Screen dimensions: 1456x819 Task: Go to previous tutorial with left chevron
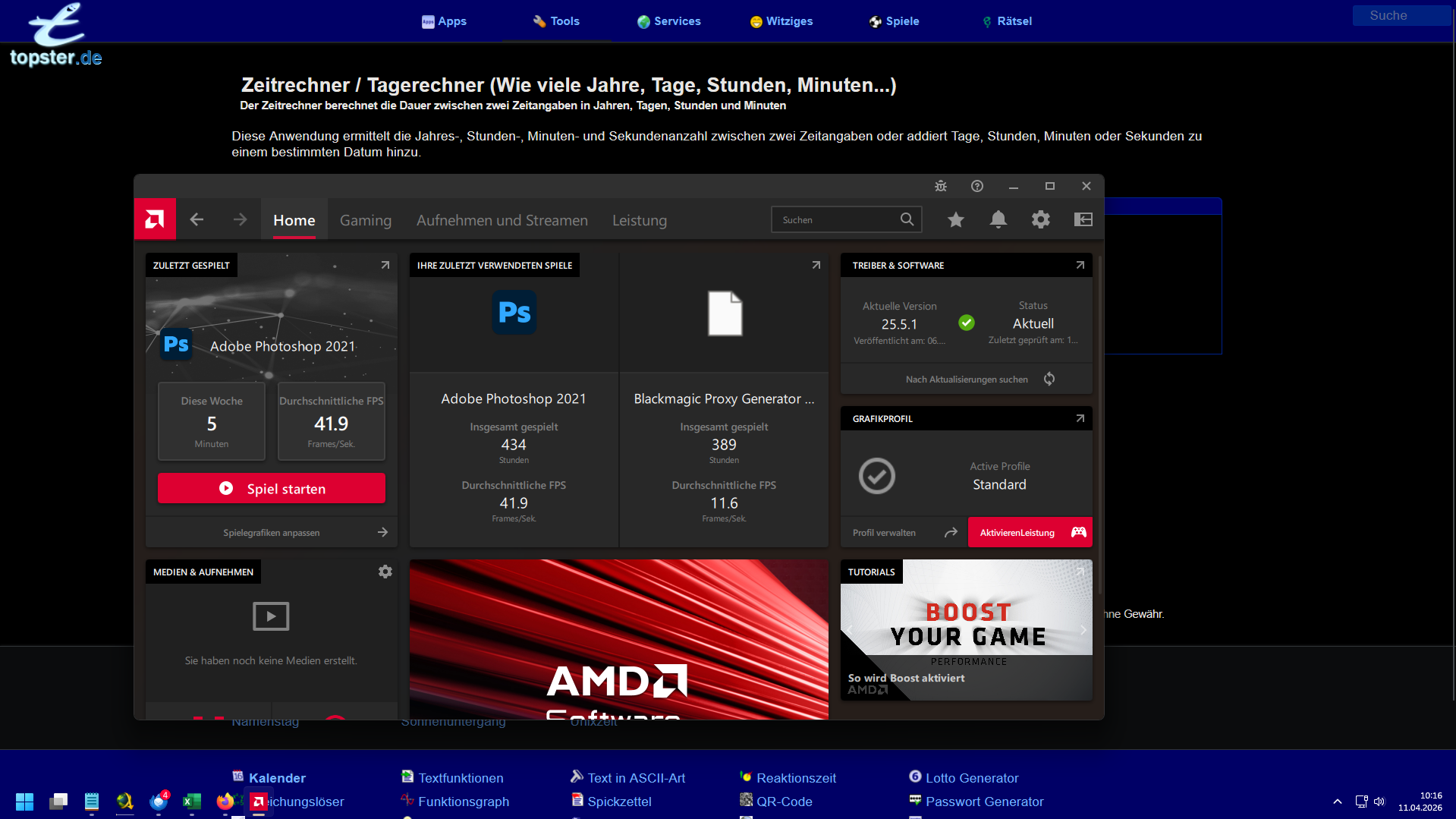tap(850, 630)
